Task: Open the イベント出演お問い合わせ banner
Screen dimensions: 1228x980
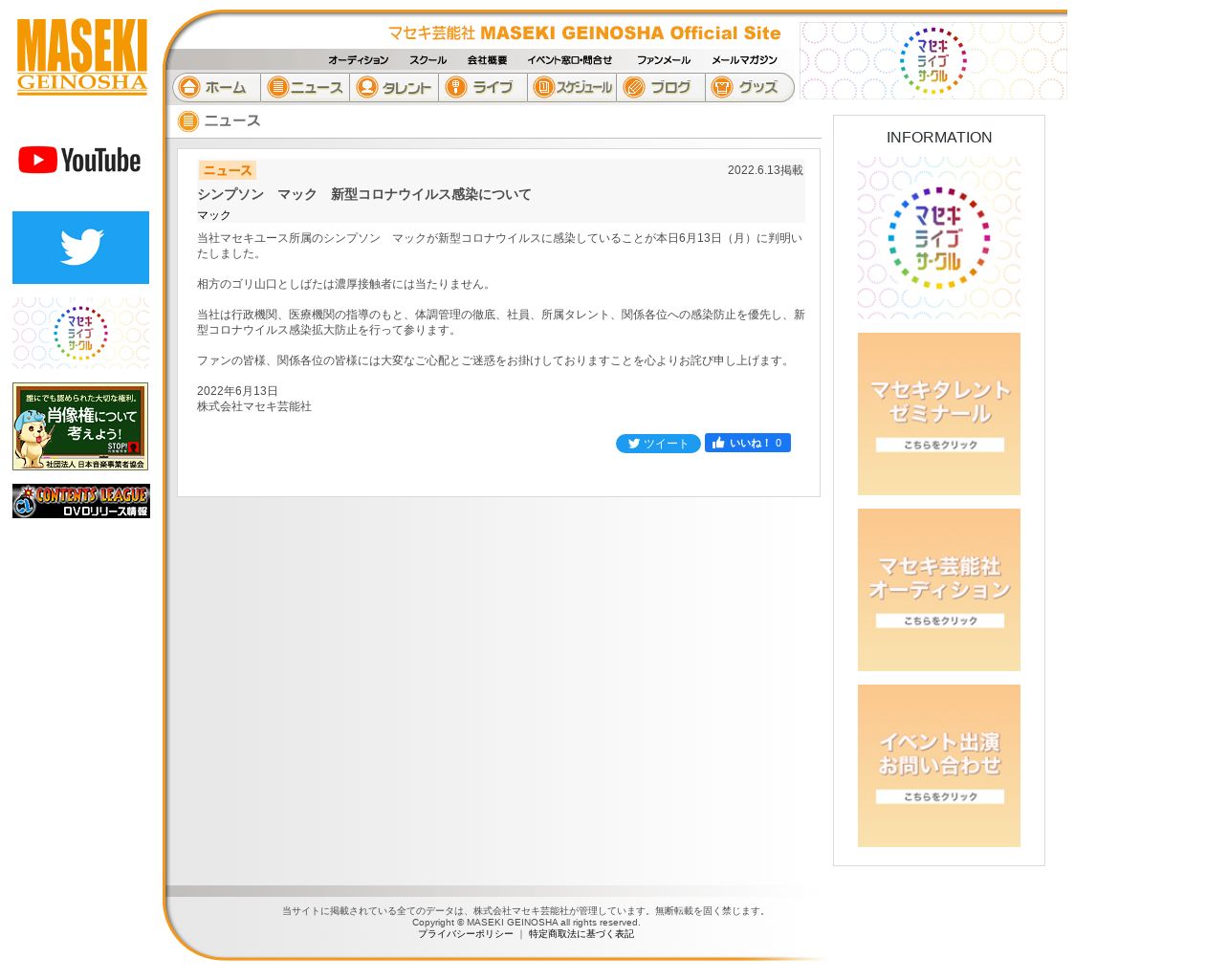Action: [939, 766]
